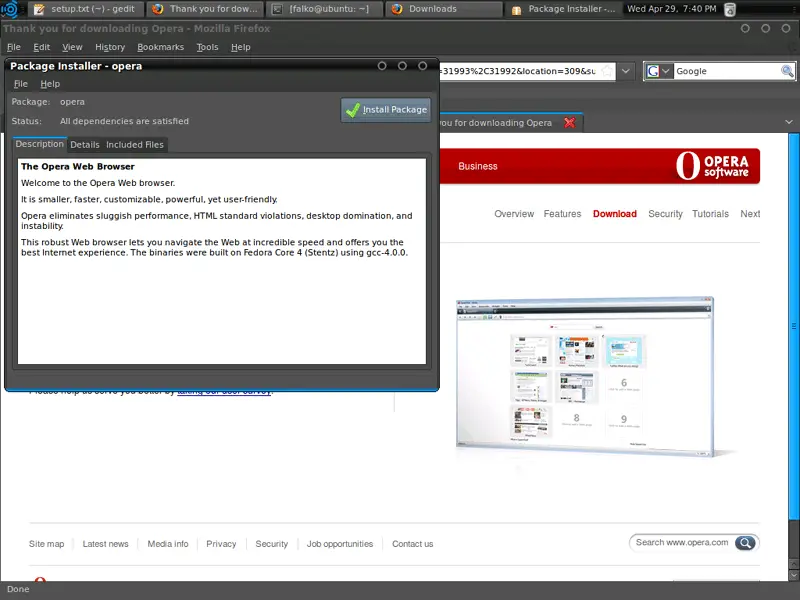Image resolution: width=800 pixels, height=600 pixels.
Task: Click the Business link in Opera header
Action: (478, 166)
